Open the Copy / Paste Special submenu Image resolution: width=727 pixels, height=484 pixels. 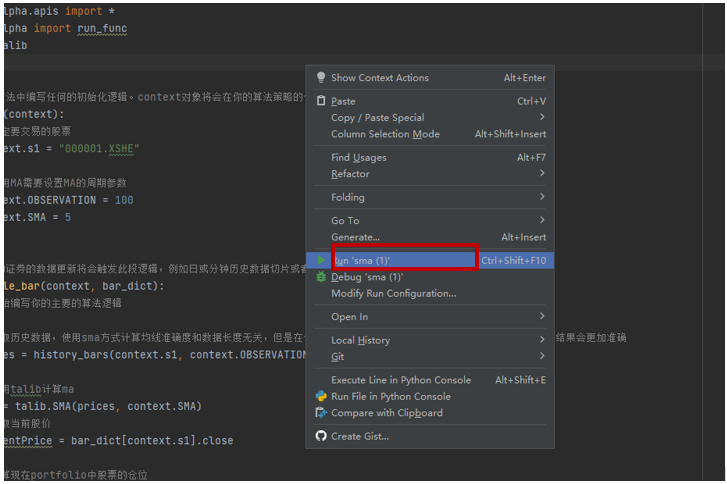(430, 117)
